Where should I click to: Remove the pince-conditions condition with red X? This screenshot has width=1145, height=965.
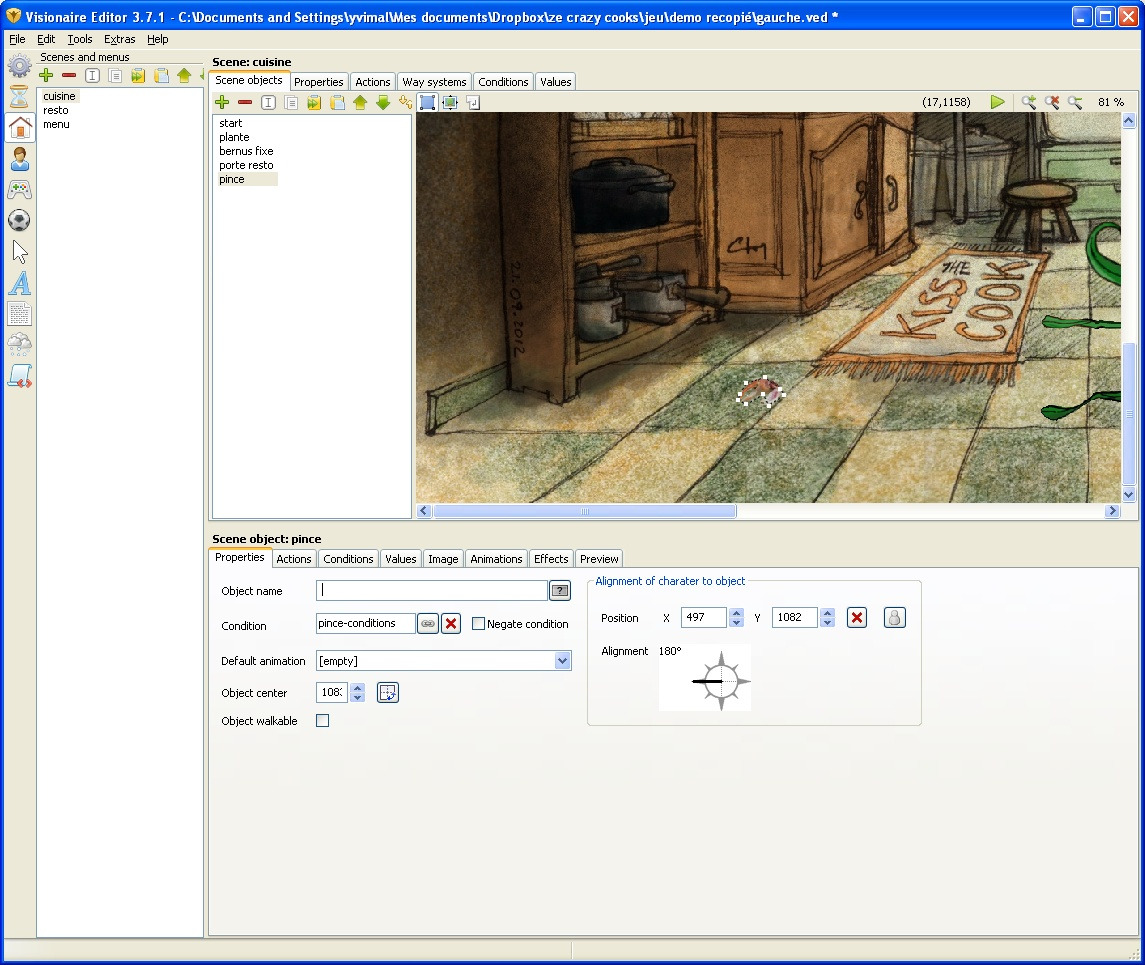pyautogui.click(x=451, y=624)
